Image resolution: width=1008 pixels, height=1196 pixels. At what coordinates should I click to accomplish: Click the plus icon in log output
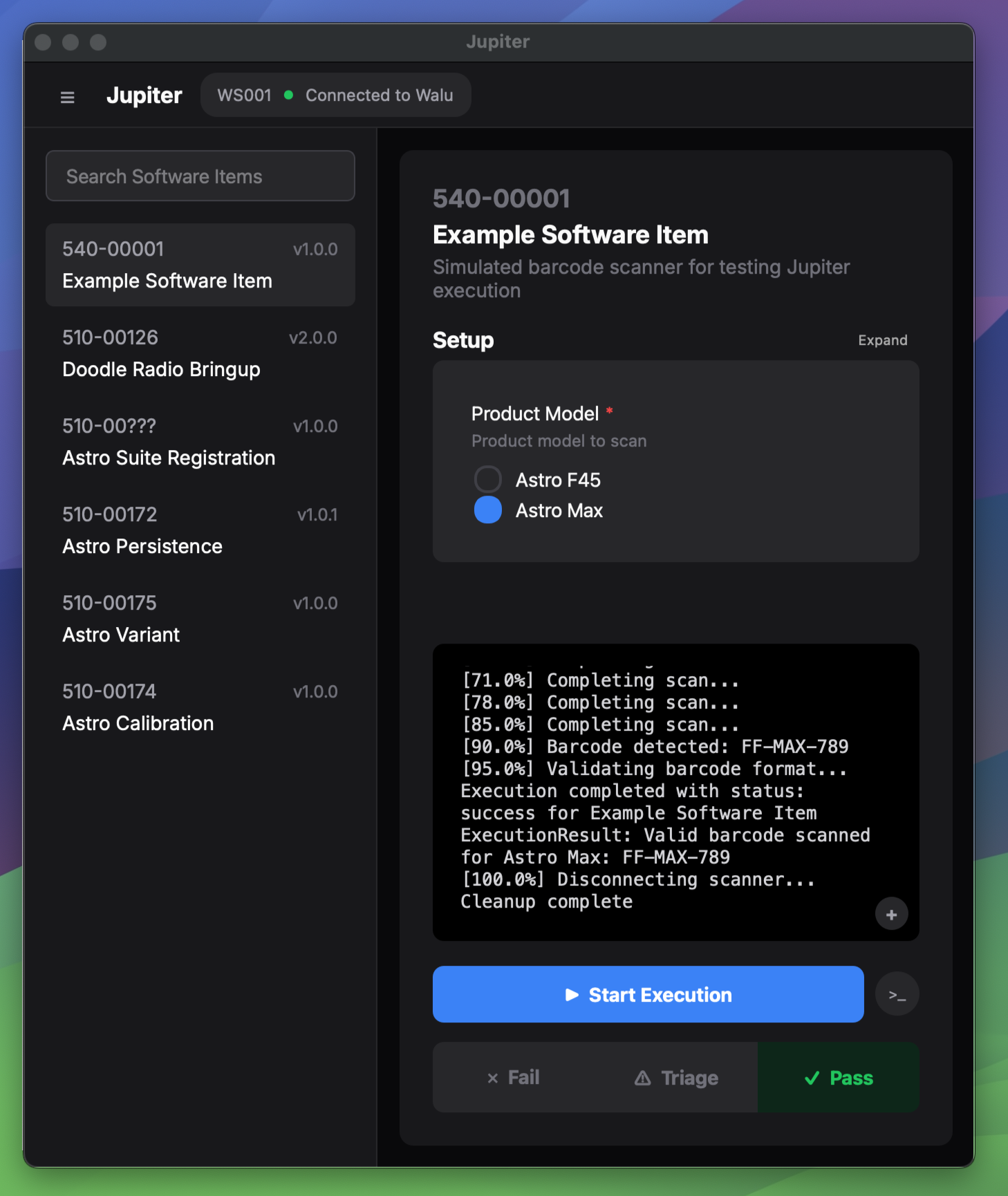click(x=891, y=914)
